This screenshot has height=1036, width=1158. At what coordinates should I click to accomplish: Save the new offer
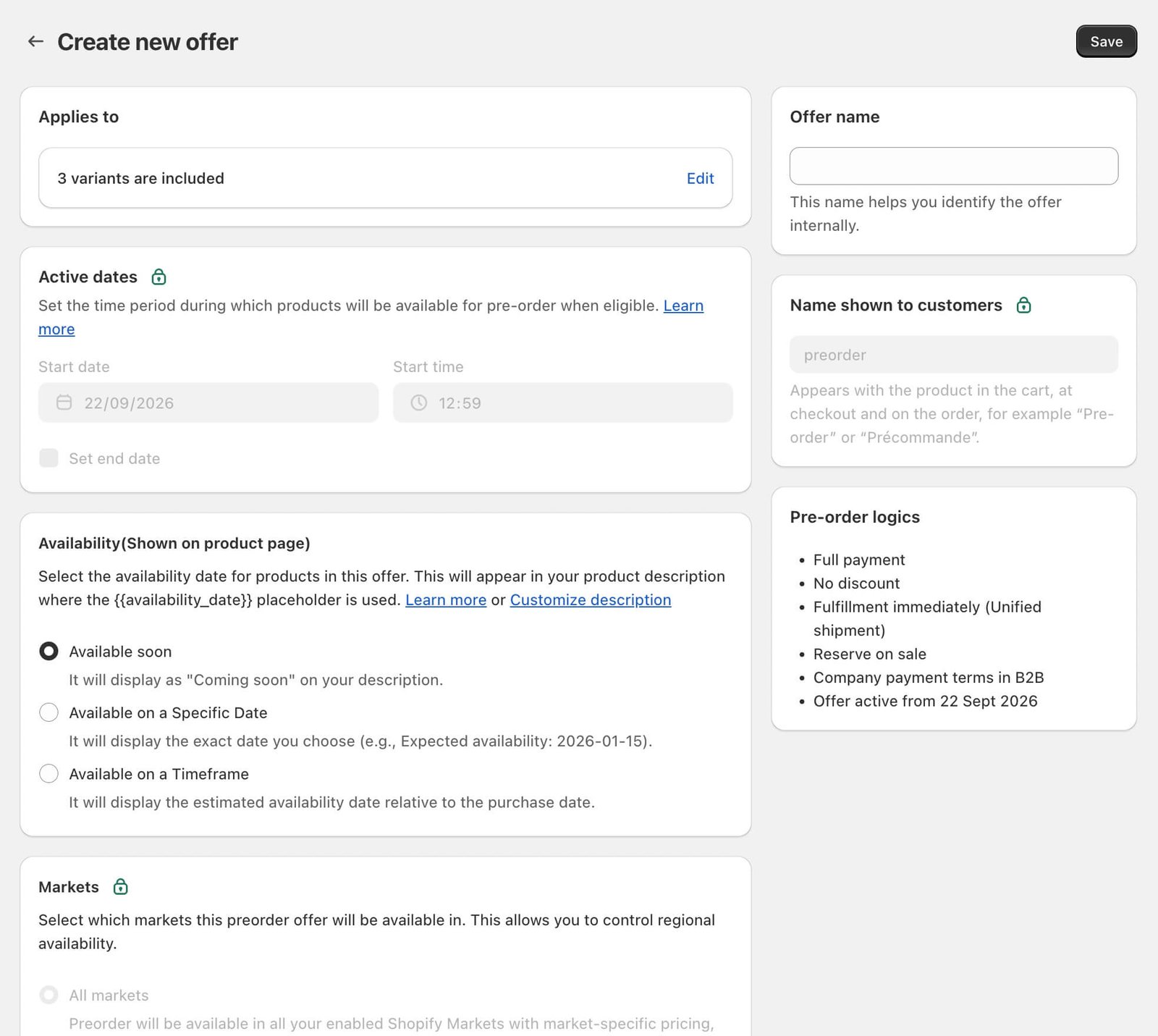click(1106, 41)
